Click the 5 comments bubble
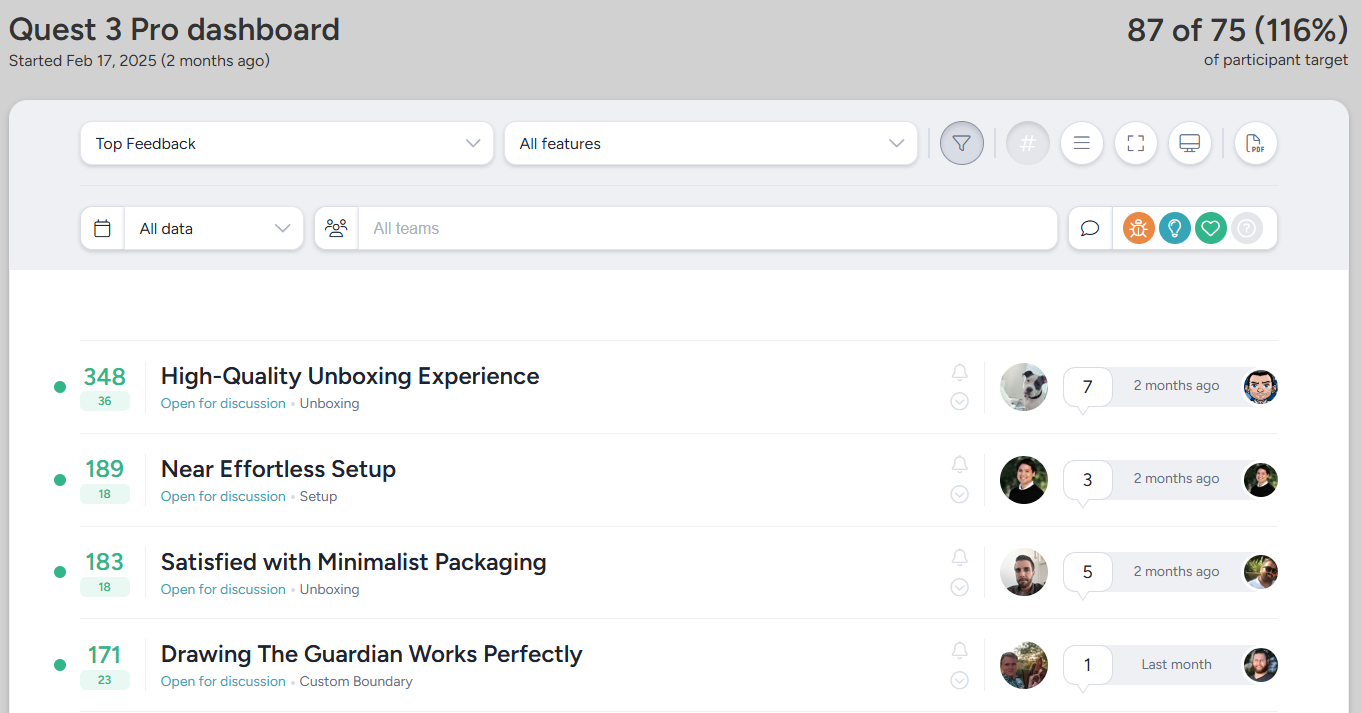The width and height of the screenshot is (1362, 713). [x=1088, y=572]
